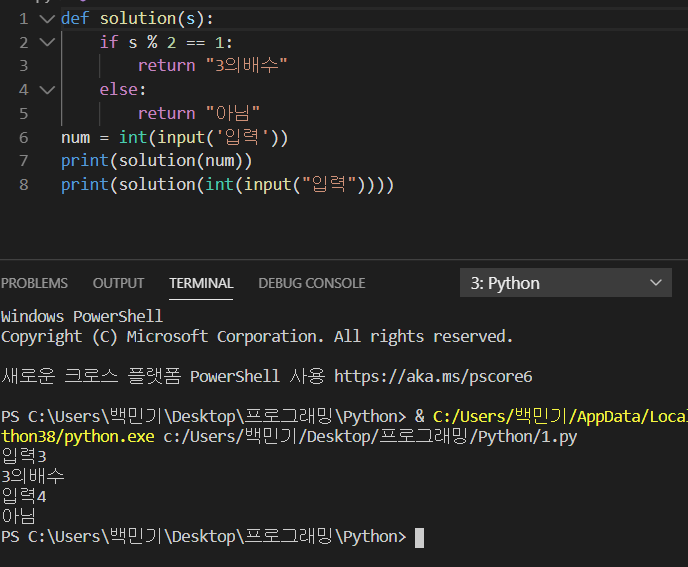Image resolution: width=688 pixels, height=567 pixels.
Task: Click the 'def' keyword on line 1
Action: point(75,18)
